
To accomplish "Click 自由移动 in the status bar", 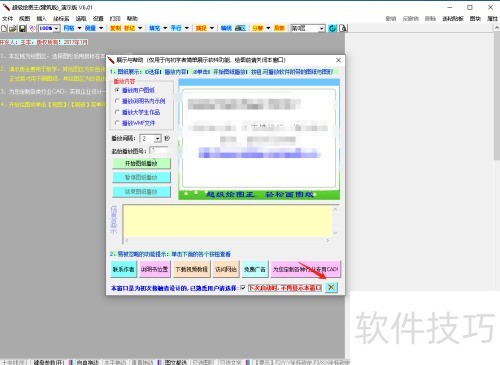I will tap(88, 362).
